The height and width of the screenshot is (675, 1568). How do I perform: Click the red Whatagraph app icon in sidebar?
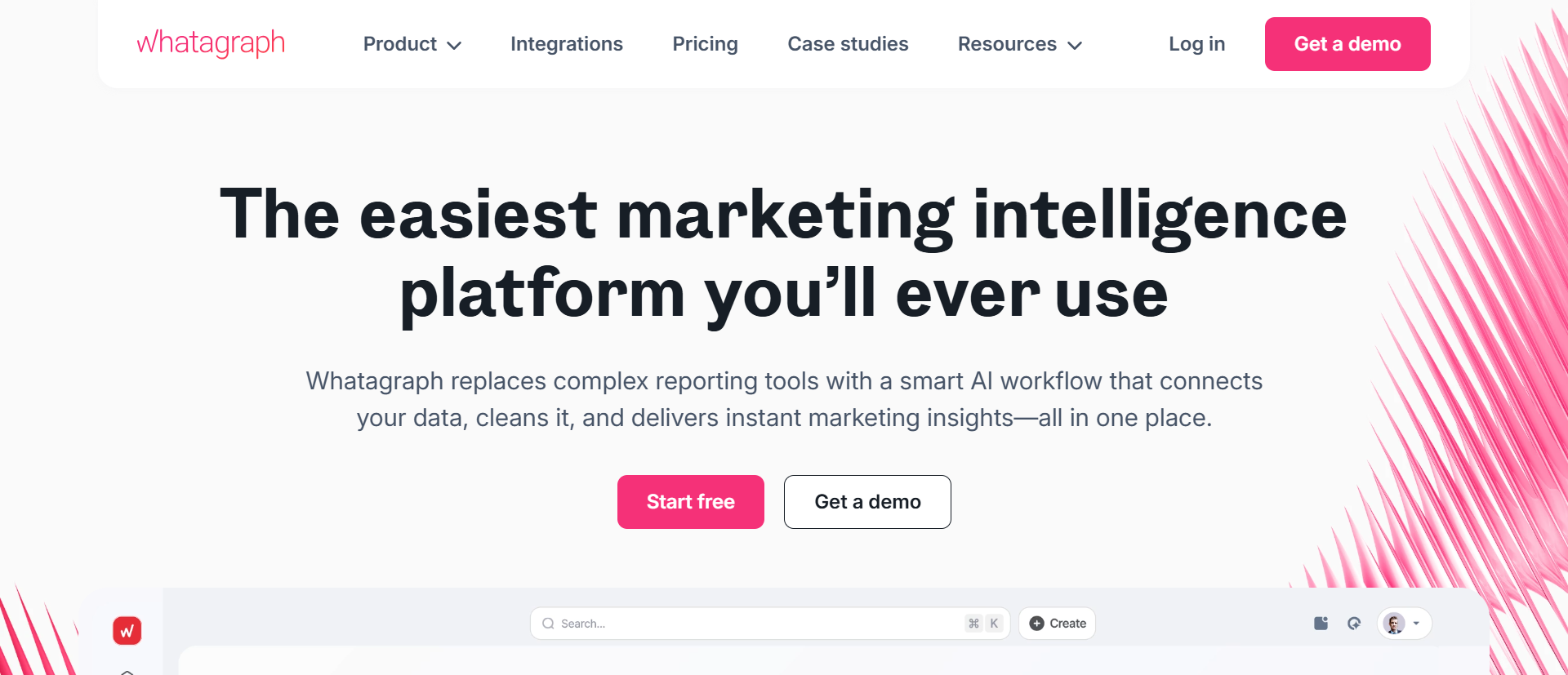pyautogui.click(x=127, y=630)
